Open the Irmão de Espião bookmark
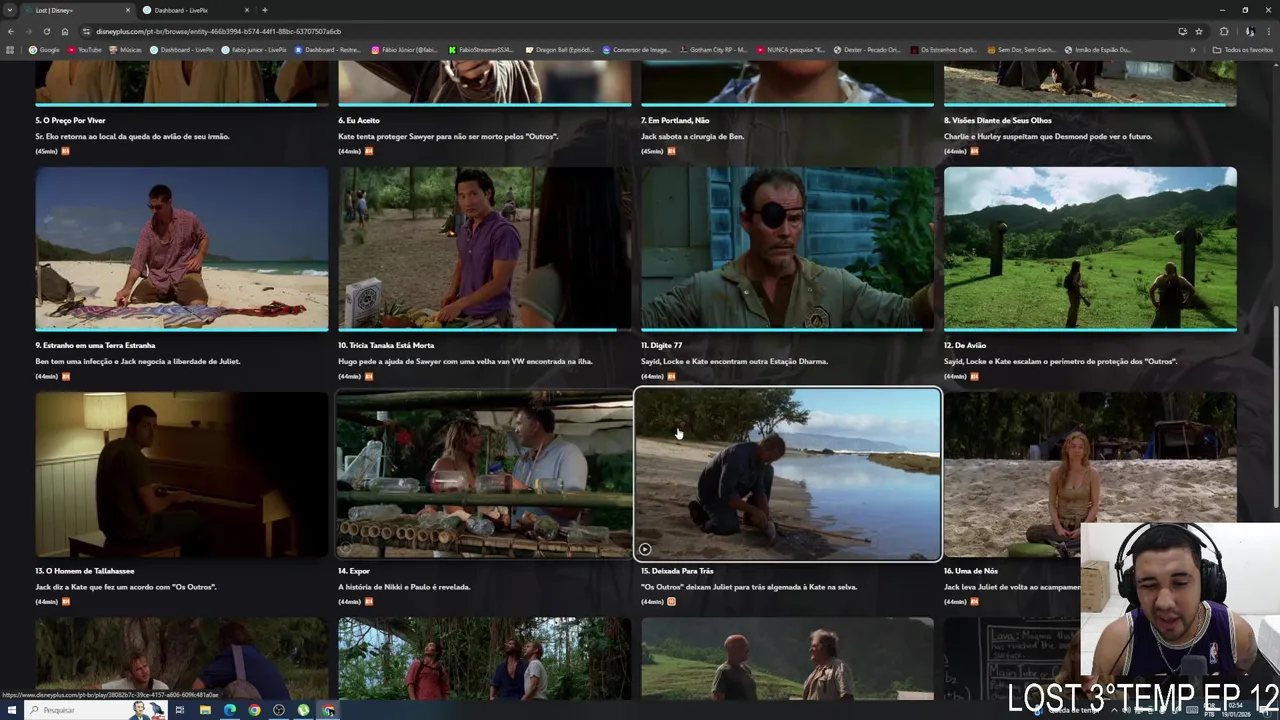The image size is (1280, 720). [x=1098, y=49]
